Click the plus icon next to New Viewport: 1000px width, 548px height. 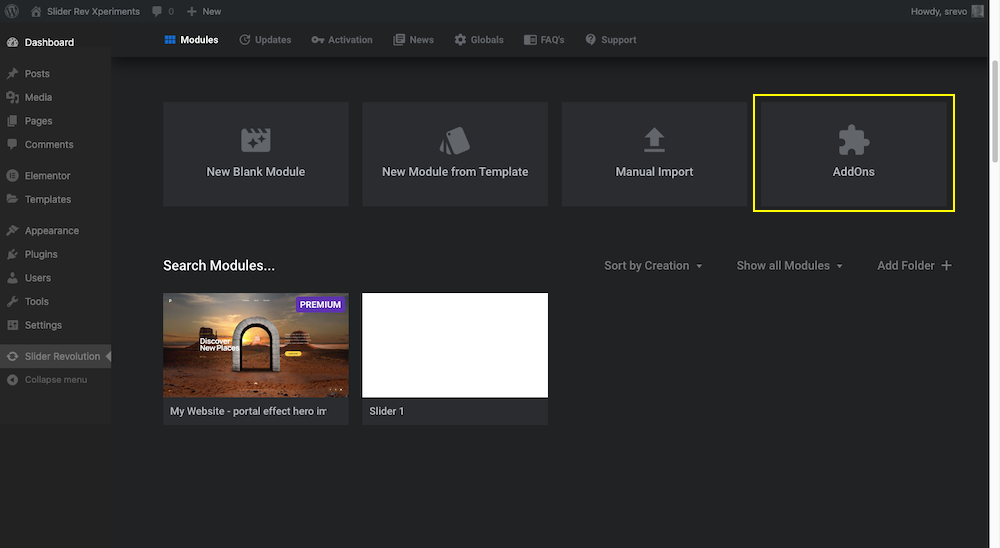[x=191, y=11]
